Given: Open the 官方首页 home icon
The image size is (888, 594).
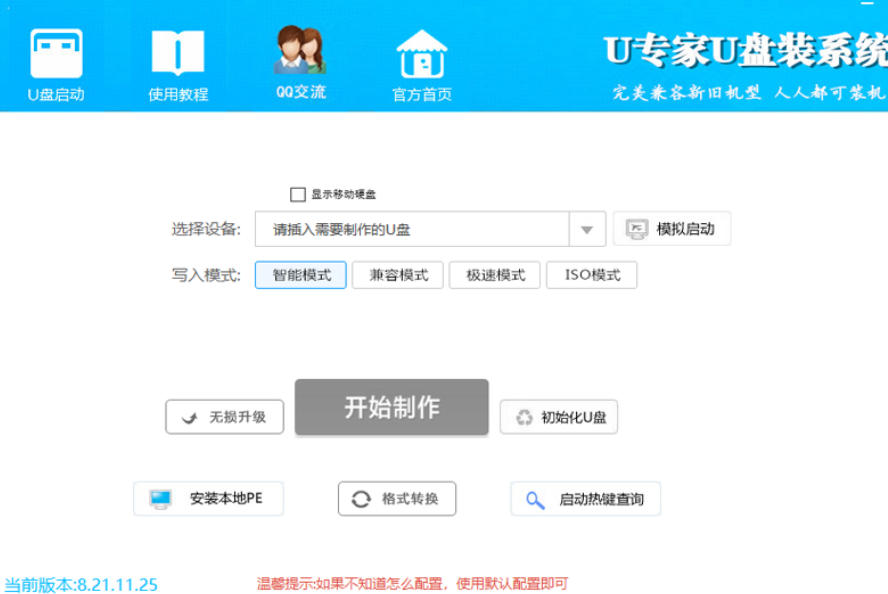Looking at the screenshot, I should click(x=422, y=52).
